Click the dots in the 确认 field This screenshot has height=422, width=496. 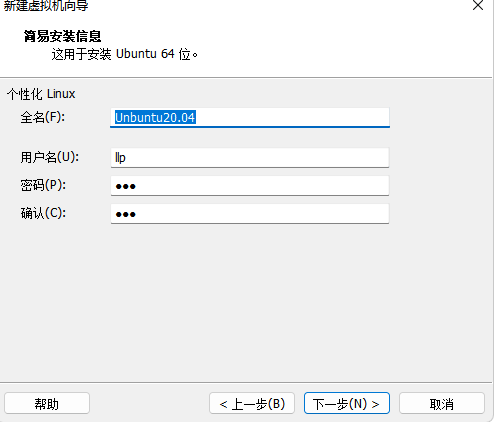(125, 214)
